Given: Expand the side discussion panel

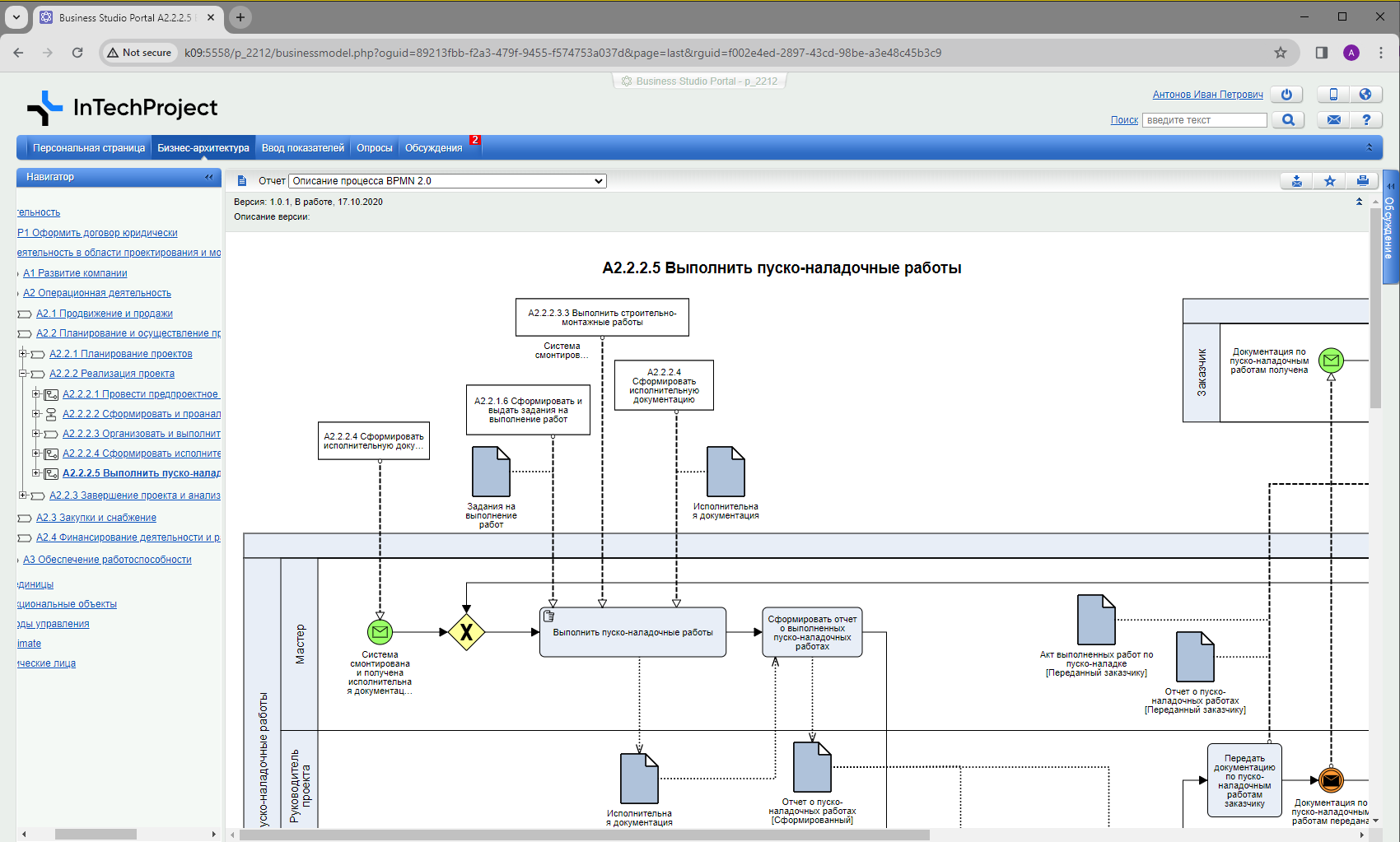Looking at the screenshot, I should (1390, 186).
